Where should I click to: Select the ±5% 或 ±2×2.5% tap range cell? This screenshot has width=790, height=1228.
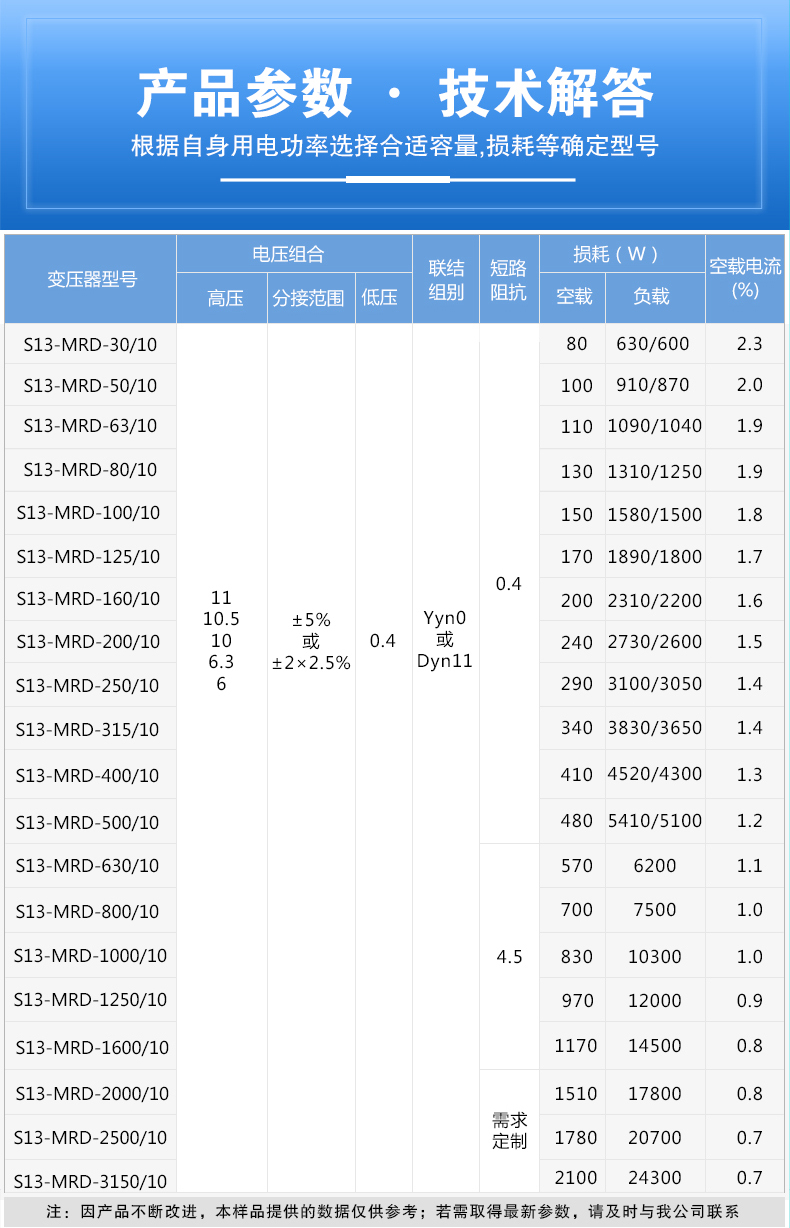(311, 641)
